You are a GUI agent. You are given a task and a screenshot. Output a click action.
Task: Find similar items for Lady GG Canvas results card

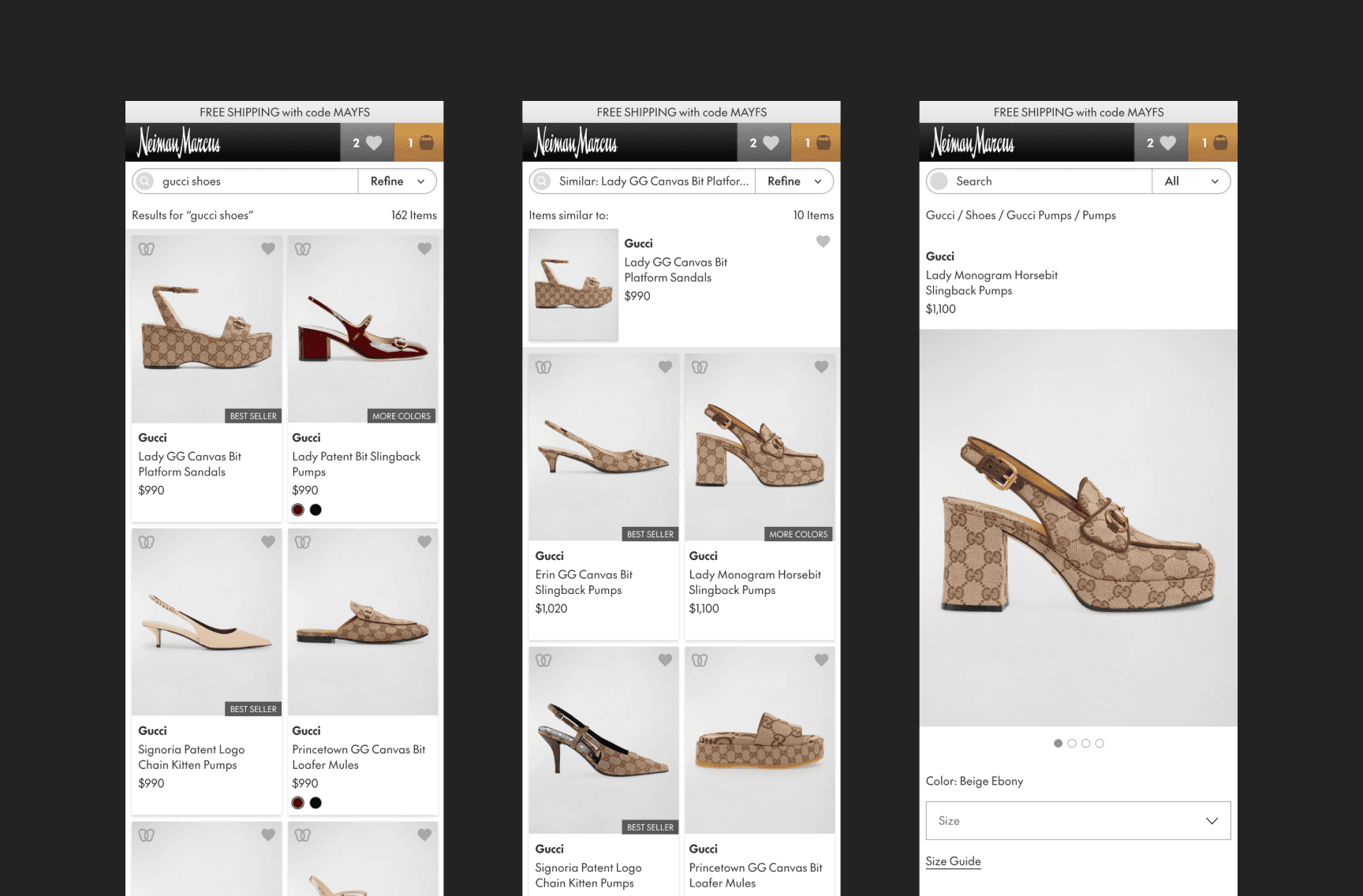[147, 249]
